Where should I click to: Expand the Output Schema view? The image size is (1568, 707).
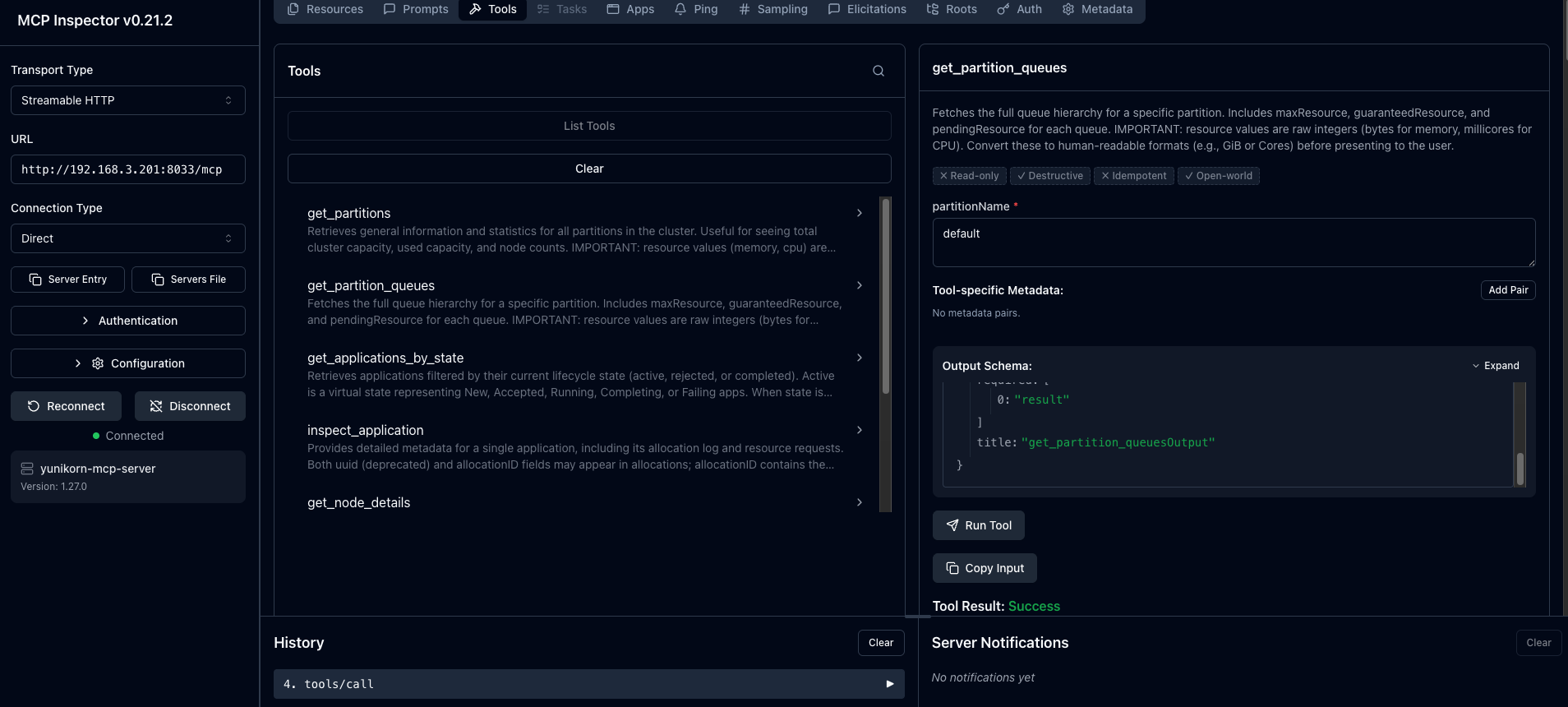click(x=1496, y=366)
